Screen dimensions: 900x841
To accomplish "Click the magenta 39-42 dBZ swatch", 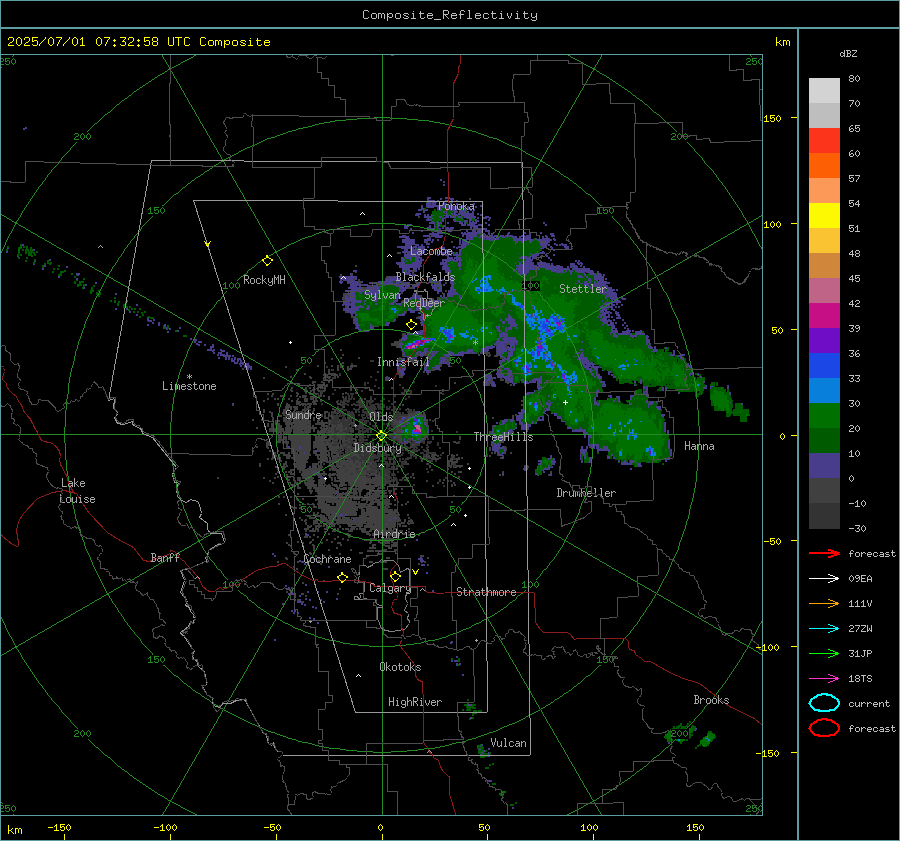I will (824, 316).
